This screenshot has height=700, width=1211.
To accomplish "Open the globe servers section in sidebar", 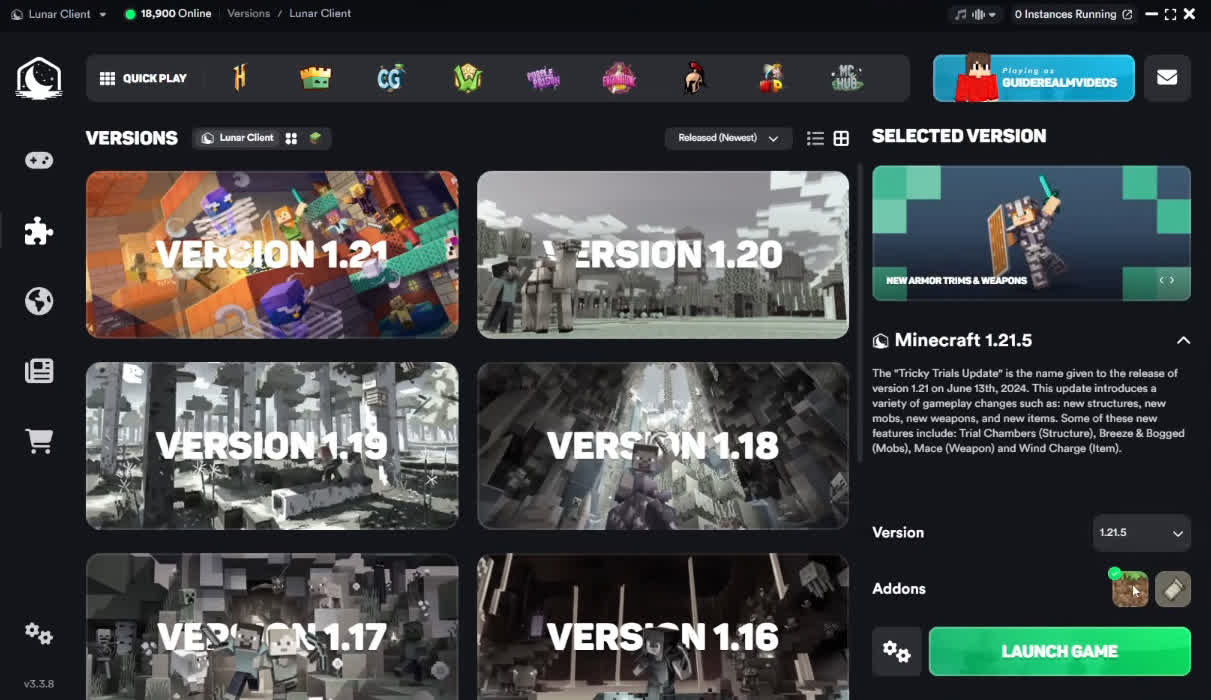I will pyautogui.click(x=39, y=301).
